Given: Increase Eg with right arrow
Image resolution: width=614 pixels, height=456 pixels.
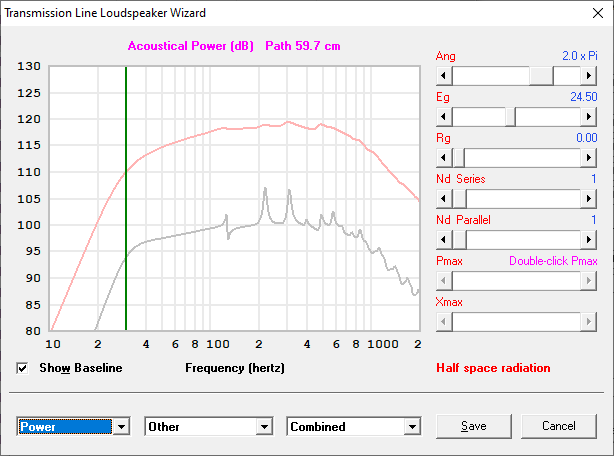Looking at the screenshot, I should (589, 117).
